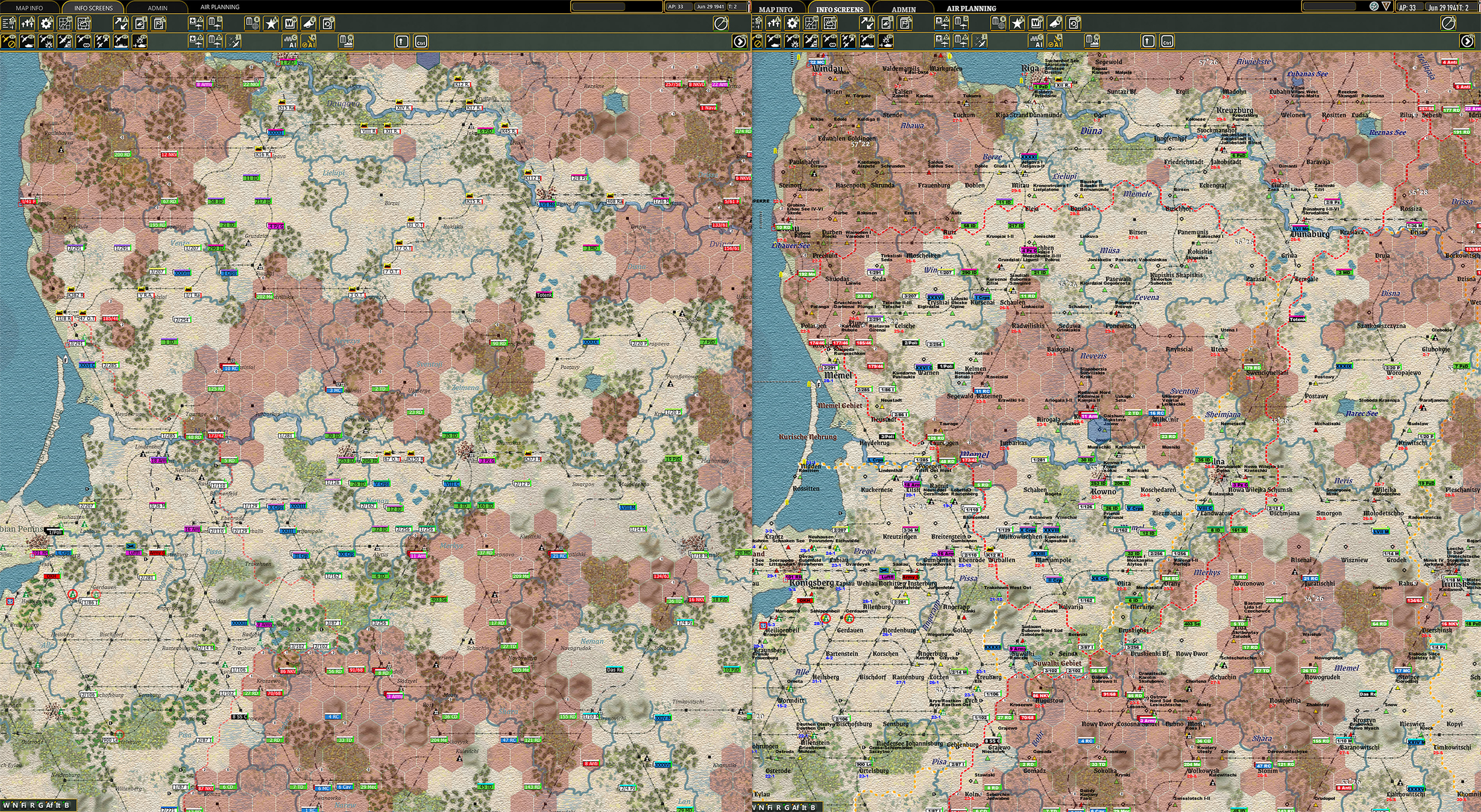The height and width of the screenshot is (812, 1481).
Task: Toggle the no-air-mission mode (plane with prohibition sign), left pane
Action: (x=9, y=42)
